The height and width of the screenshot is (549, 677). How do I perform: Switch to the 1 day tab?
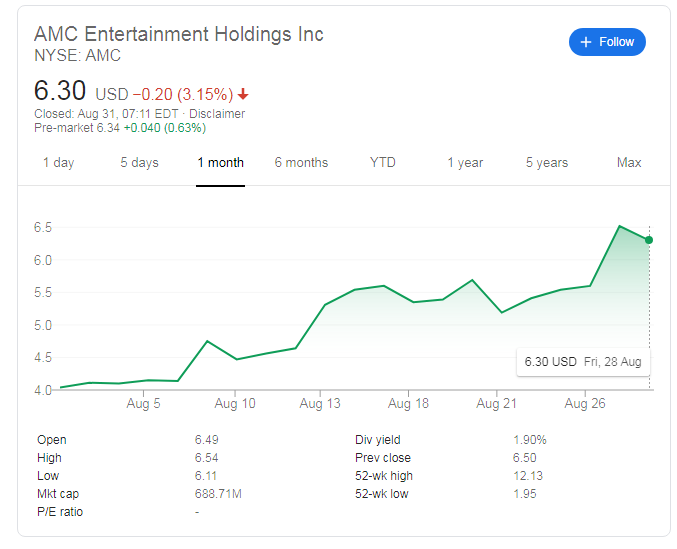pos(59,163)
